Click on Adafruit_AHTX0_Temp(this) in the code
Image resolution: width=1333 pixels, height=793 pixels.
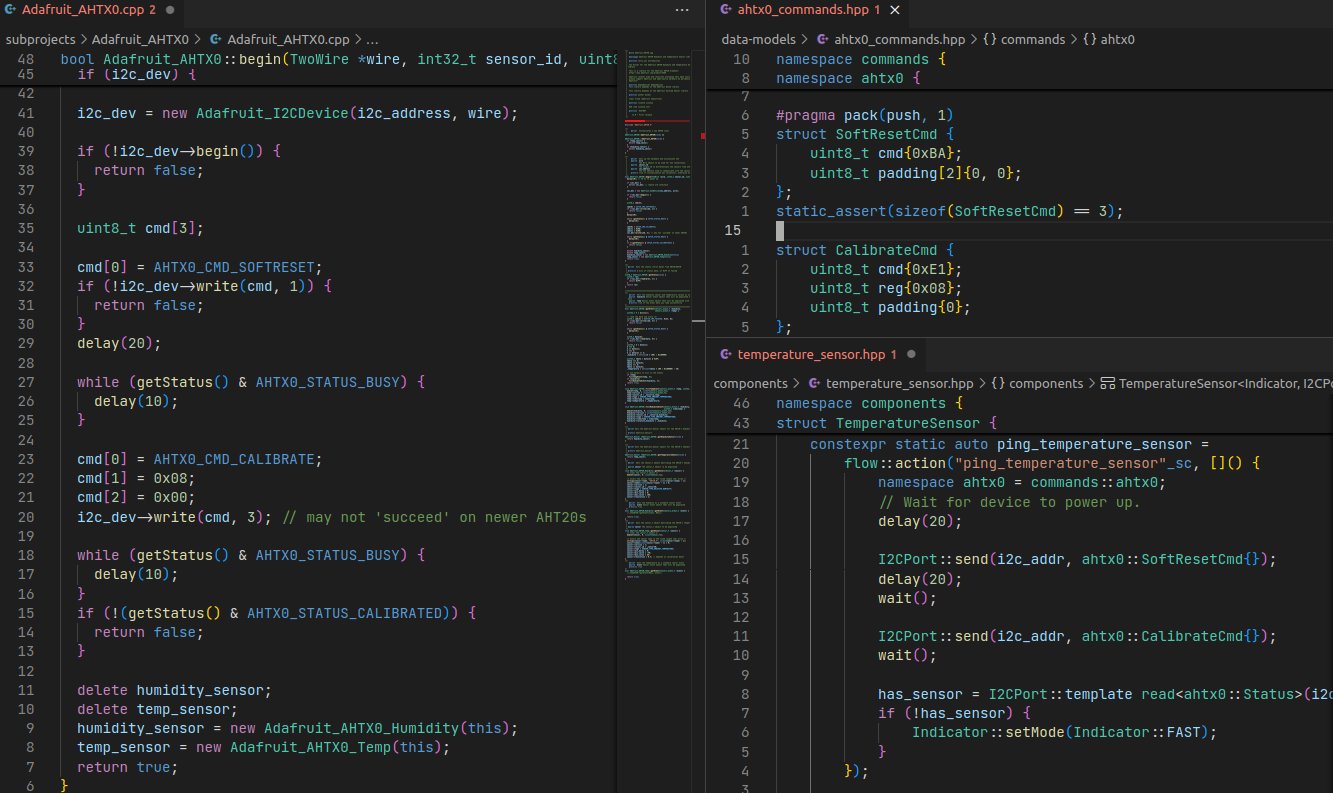(x=335, y=747)
